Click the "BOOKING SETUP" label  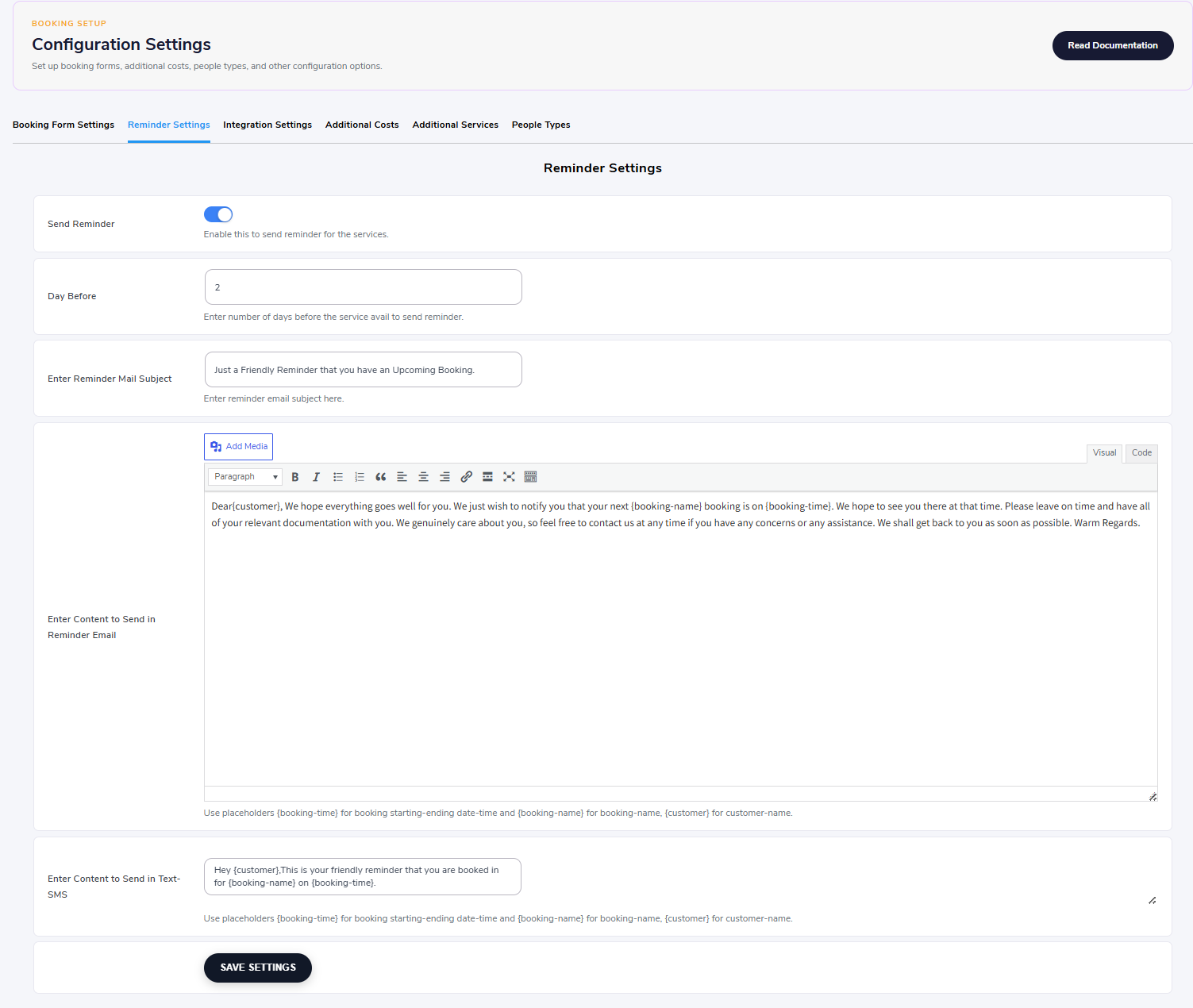pos(69,24)
